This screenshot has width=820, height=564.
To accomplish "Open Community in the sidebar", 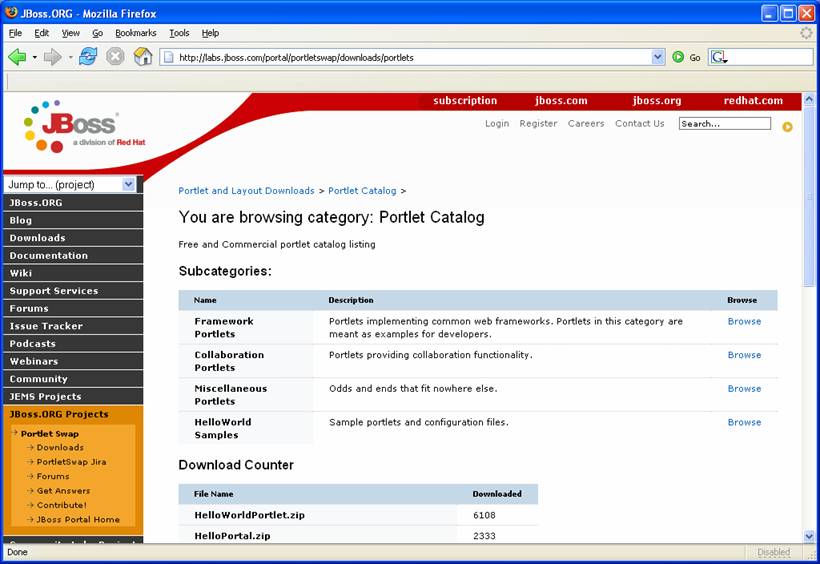I will pos(73,379).
